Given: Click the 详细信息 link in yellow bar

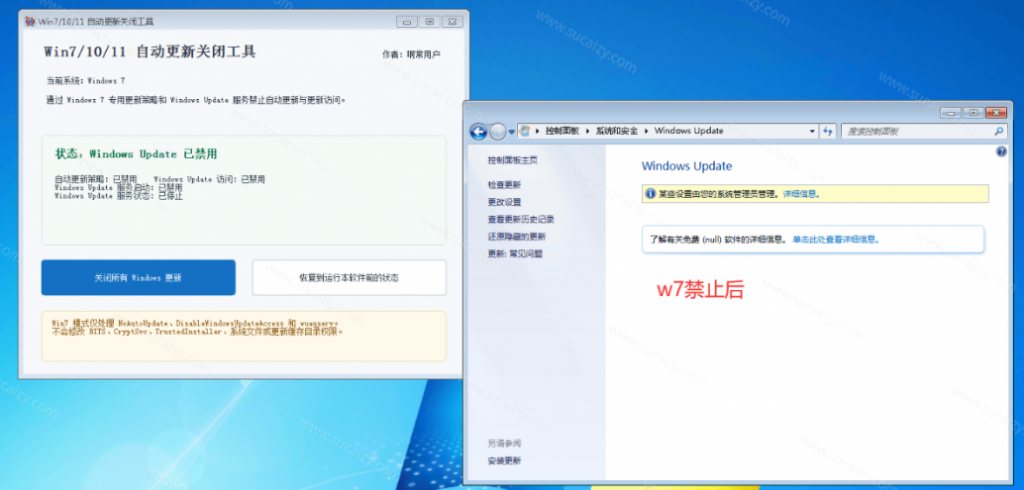Looking at the screenshot, I should tap(801, 194).
